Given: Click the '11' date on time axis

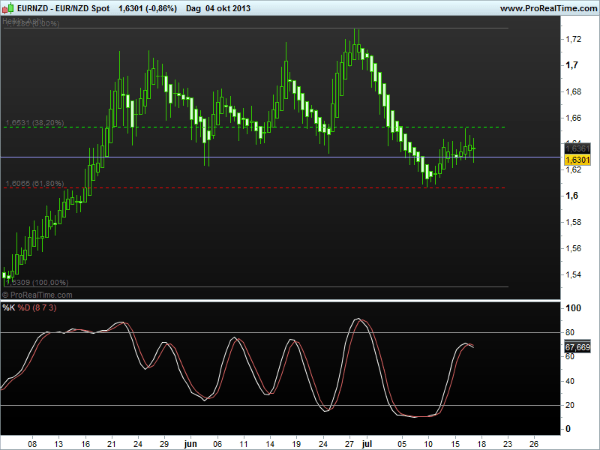Looking at the screenshot, I should pos(244,444).
